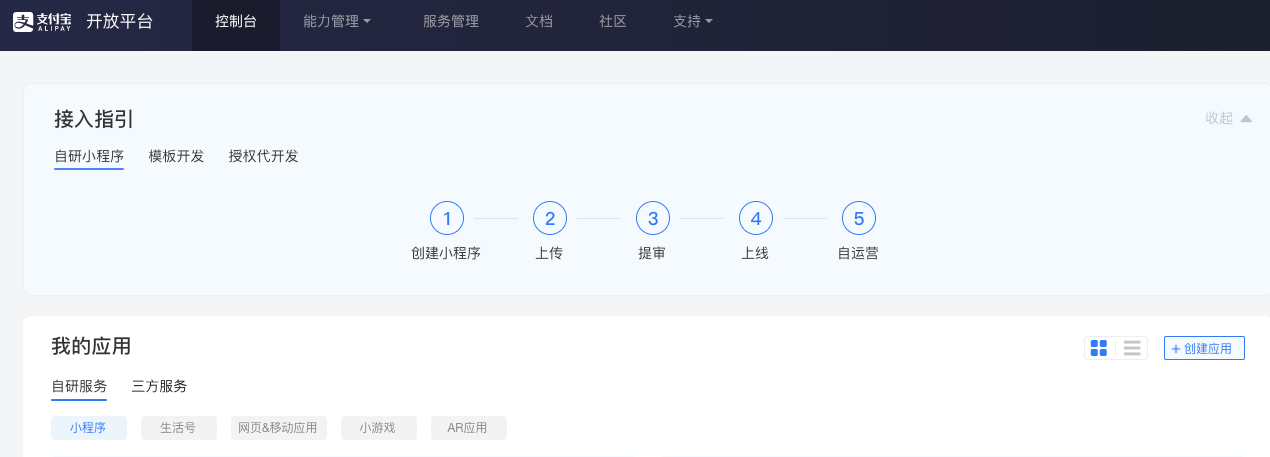1270x457 pixels.
Task: Switch to list view layout
Action: click(x=1132, y=348)
